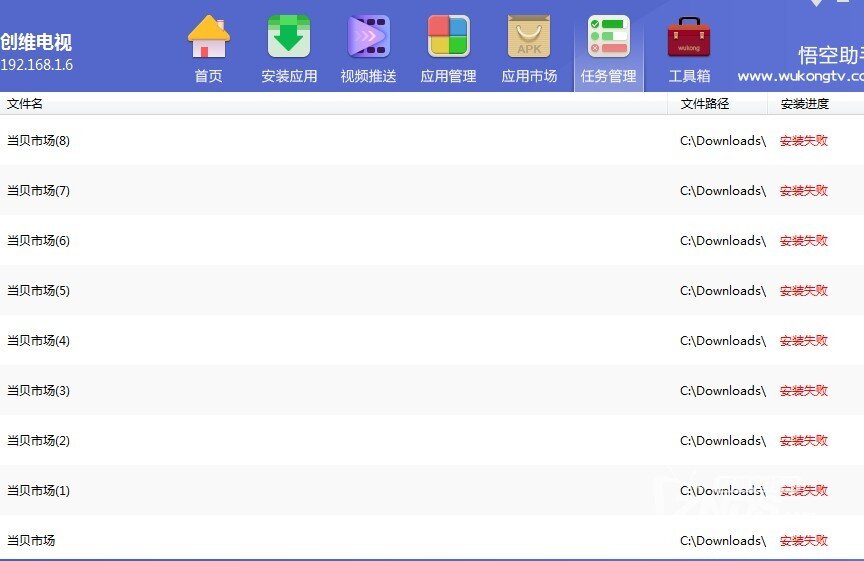Open the 工具箱 red toolbox icon

[689, 37]
